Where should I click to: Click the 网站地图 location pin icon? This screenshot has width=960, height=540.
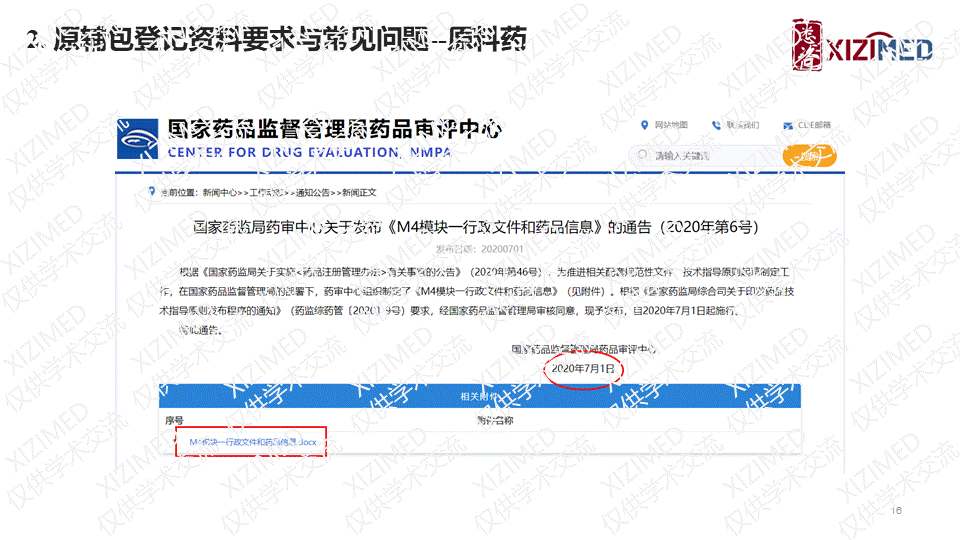(x=644, y=125)
